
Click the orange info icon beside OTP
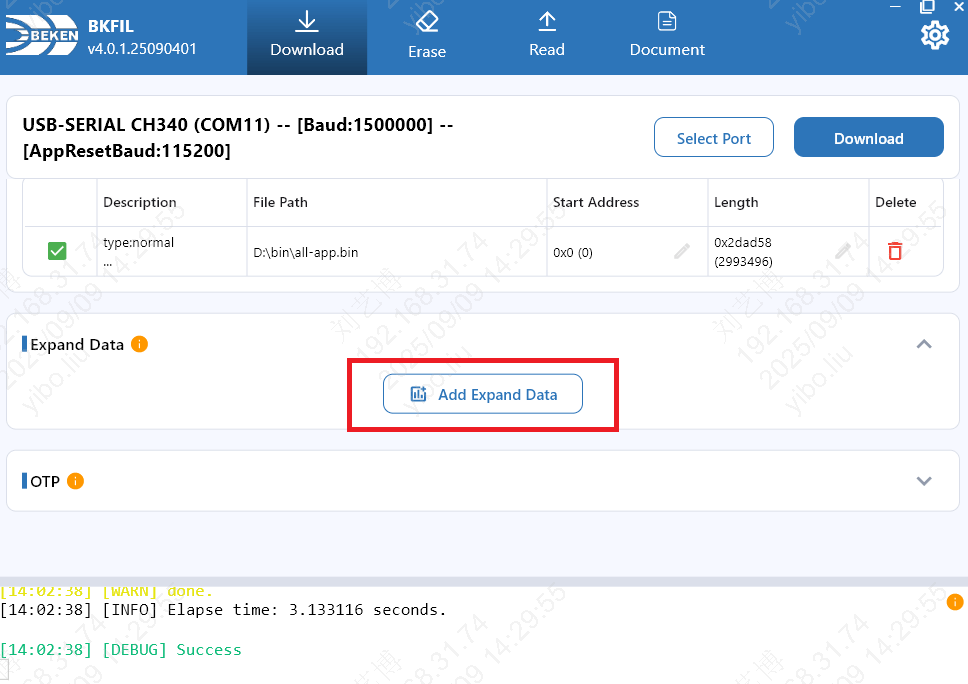(x=76, y=481)
